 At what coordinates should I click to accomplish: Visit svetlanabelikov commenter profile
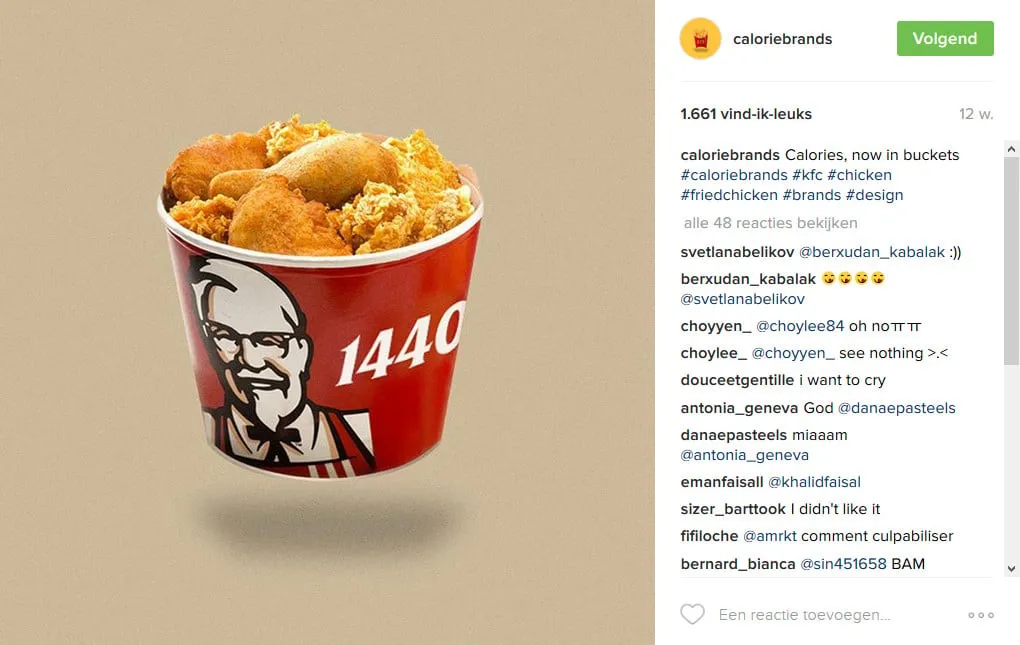(x=737, y=252)
